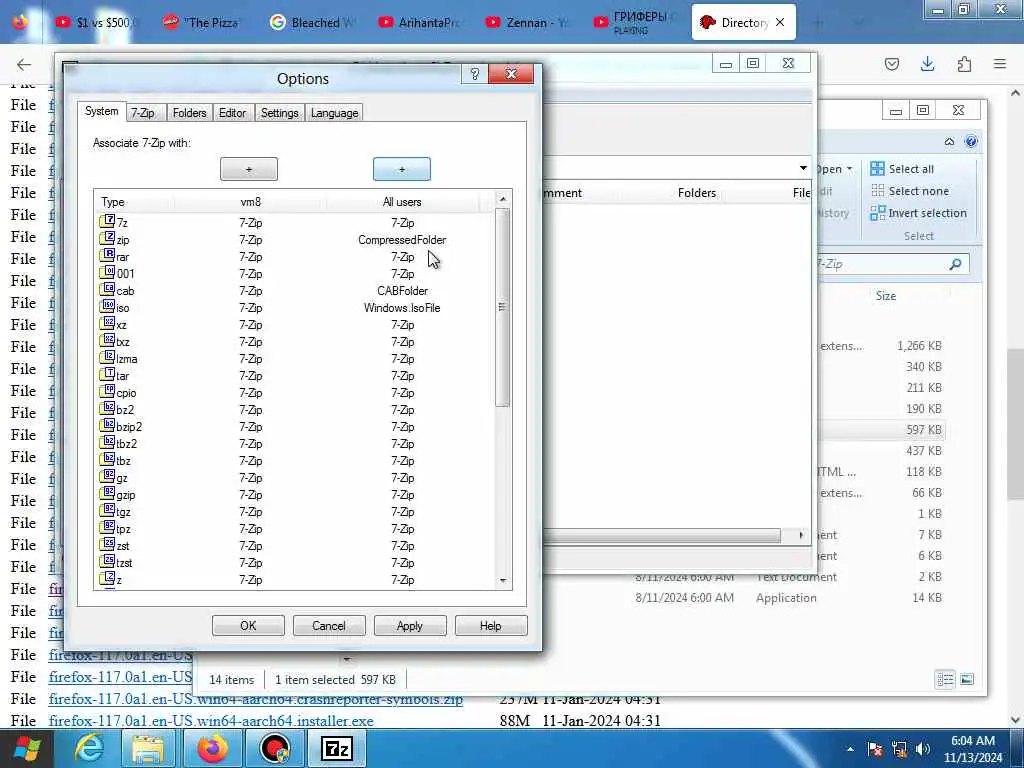The height and width of the screenshot is (768, 1024).
Task: Click the Folders column header in 7-Zip manager
Action: [x=697, y=193]
